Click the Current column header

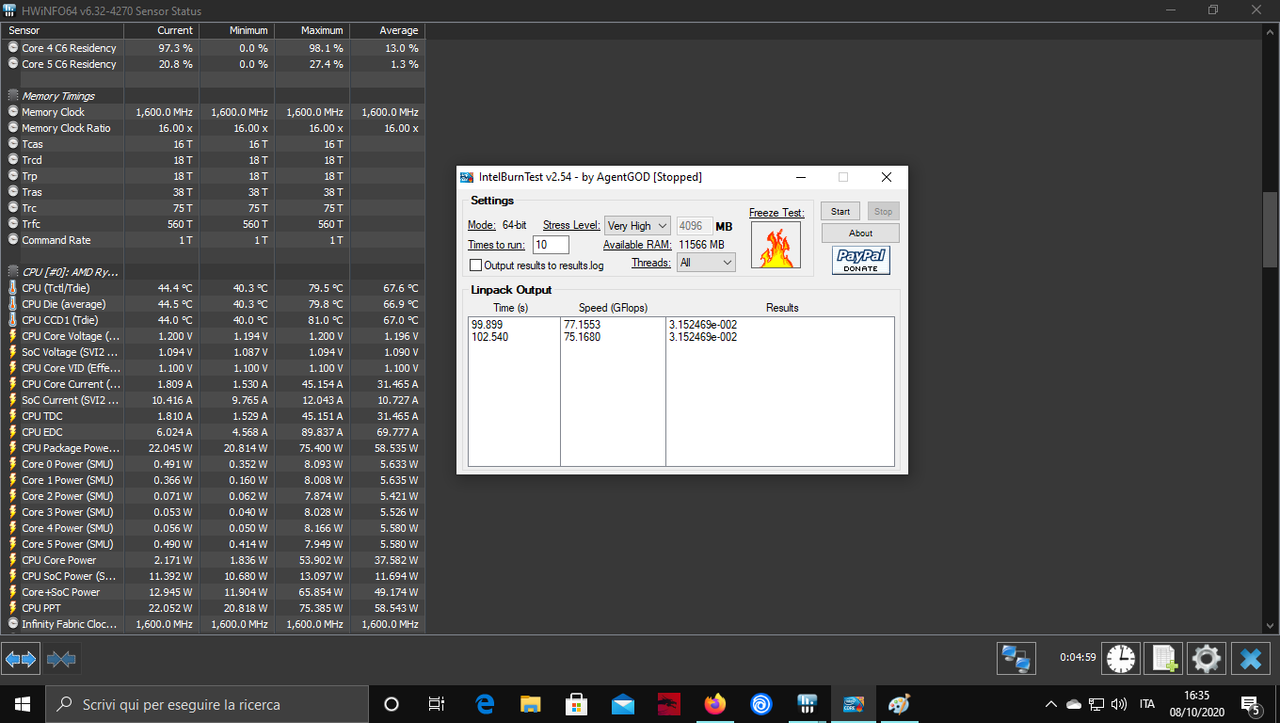(161, 30)
